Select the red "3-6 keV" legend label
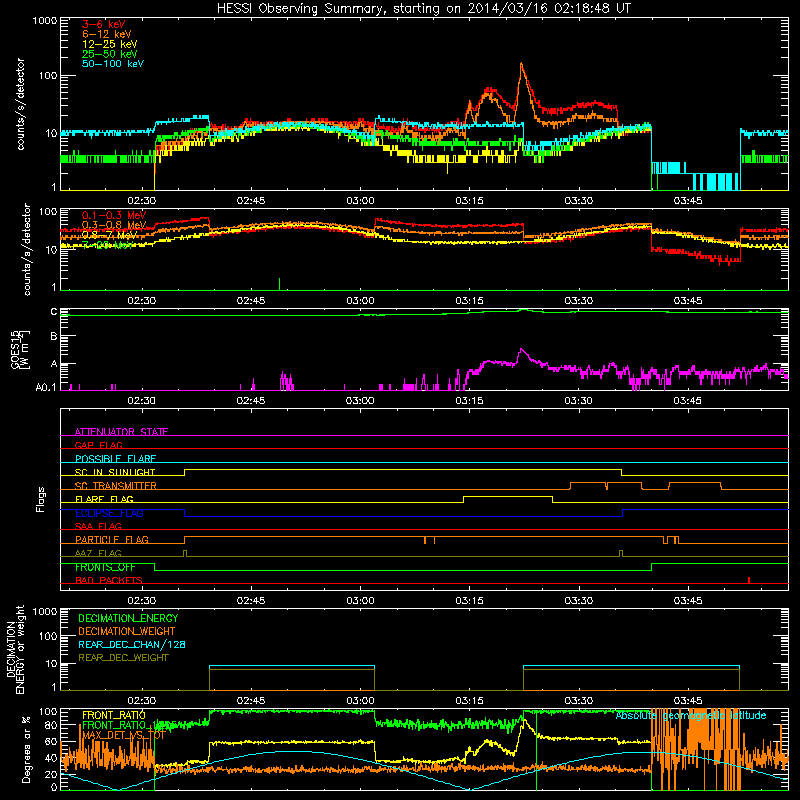The width and height of the screenshot is (800, 800). [x=104, y=24]
